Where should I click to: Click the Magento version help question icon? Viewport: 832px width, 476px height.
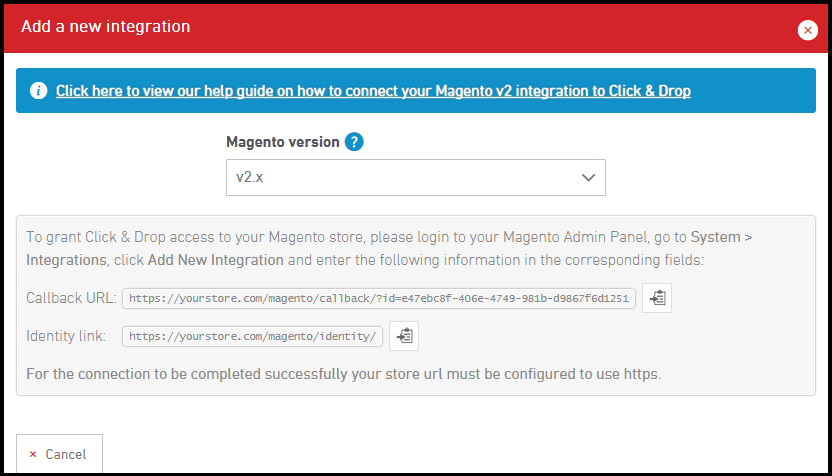[x=353, y=142]
